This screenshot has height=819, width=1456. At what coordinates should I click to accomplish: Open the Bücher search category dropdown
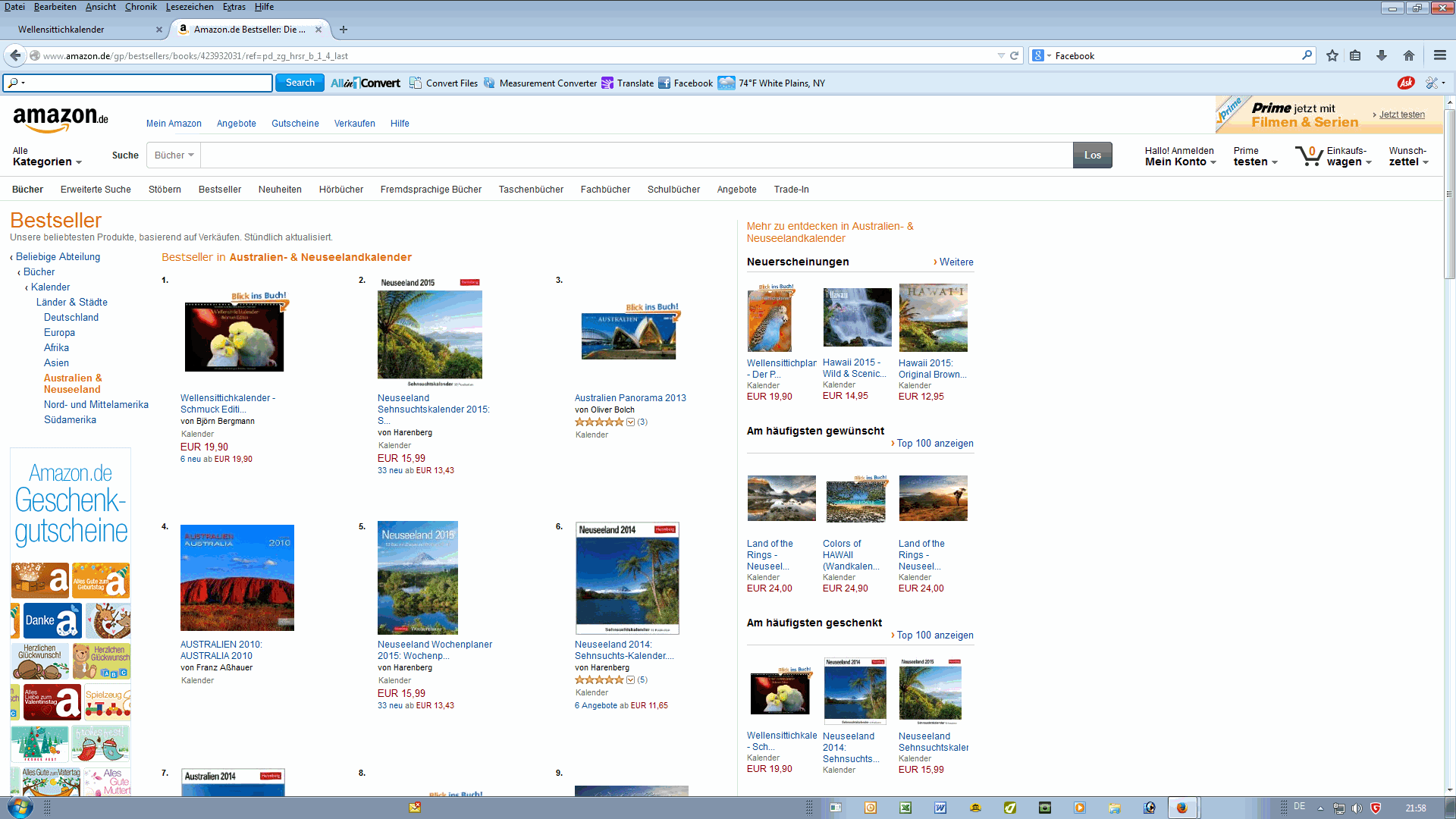tap(174, 155)
